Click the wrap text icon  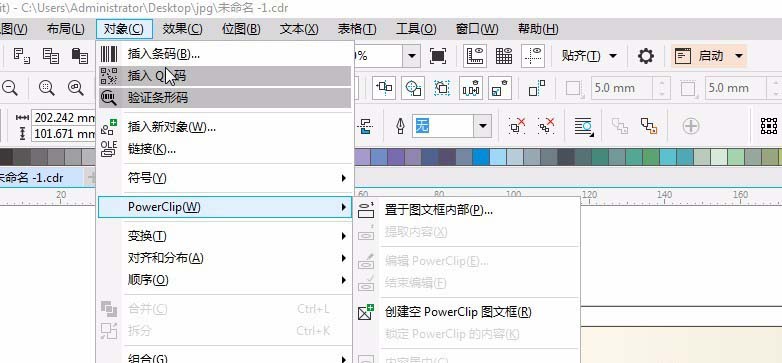coord(583,126)
